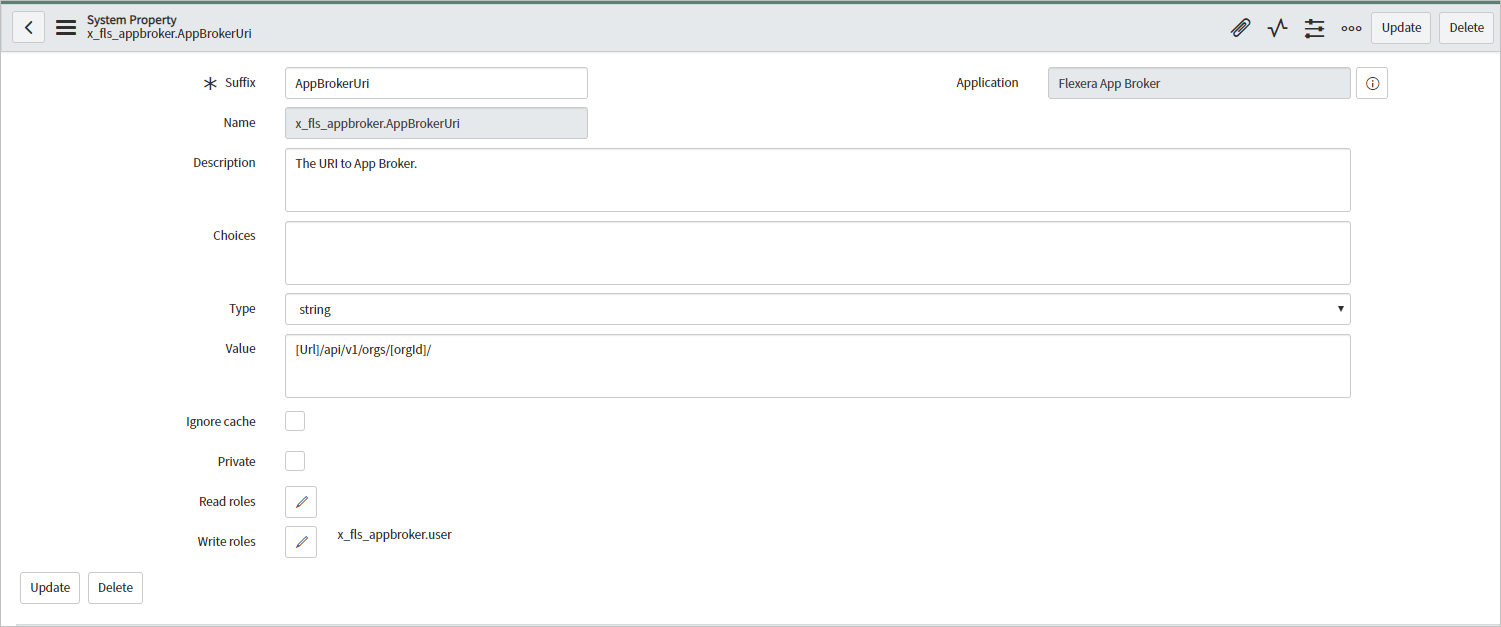Toggle the Private checkbox
1501x627 pixels.
pyautogui.click(x=295, y=461)
